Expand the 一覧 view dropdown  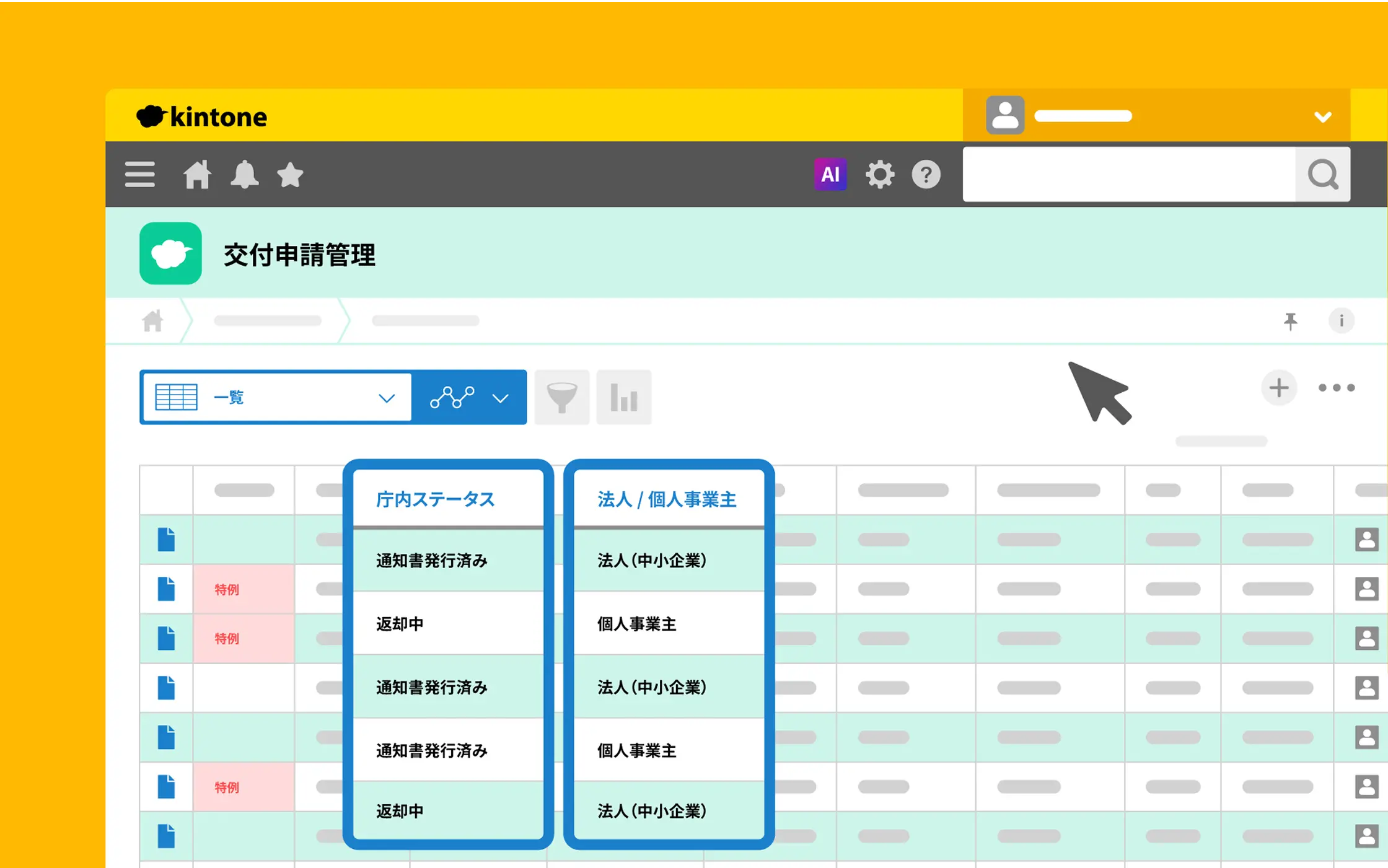coord(387,398)
